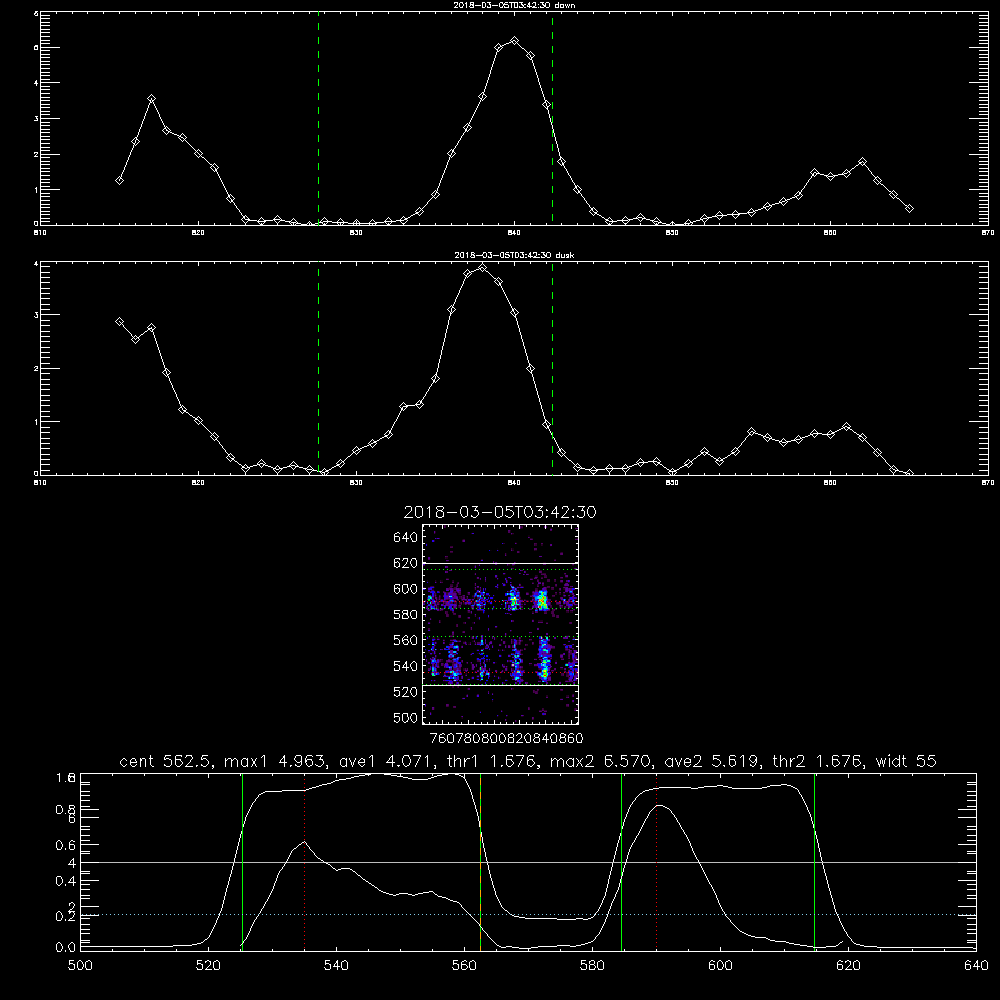This screenshot has width=1000, height=1000.
Task: Click the 0.6 label on bottom plot y-axis
Action: (66, 845)
